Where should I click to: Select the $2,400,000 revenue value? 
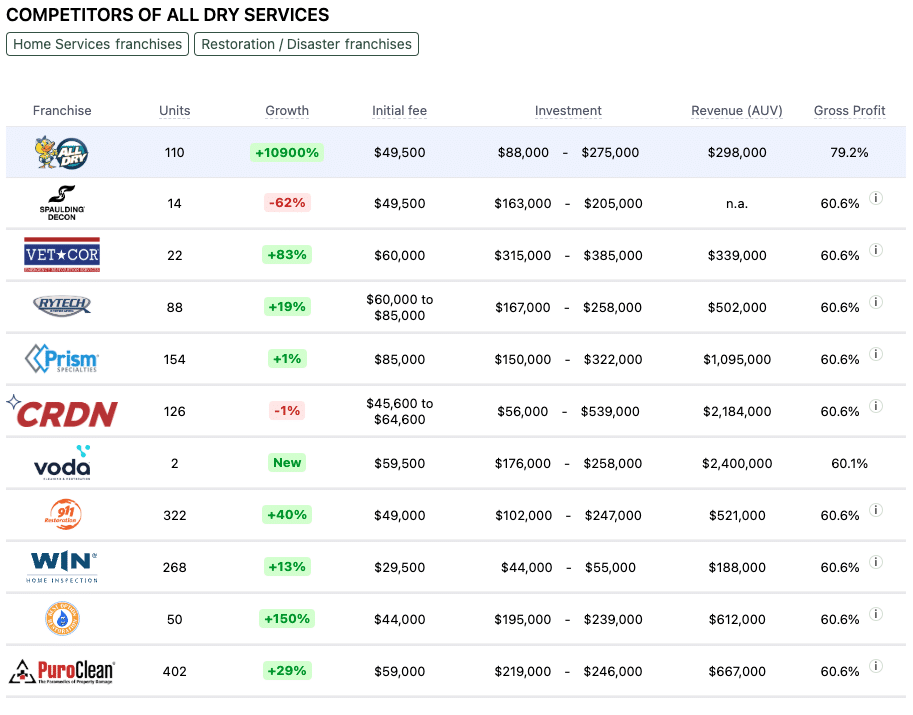737,463
